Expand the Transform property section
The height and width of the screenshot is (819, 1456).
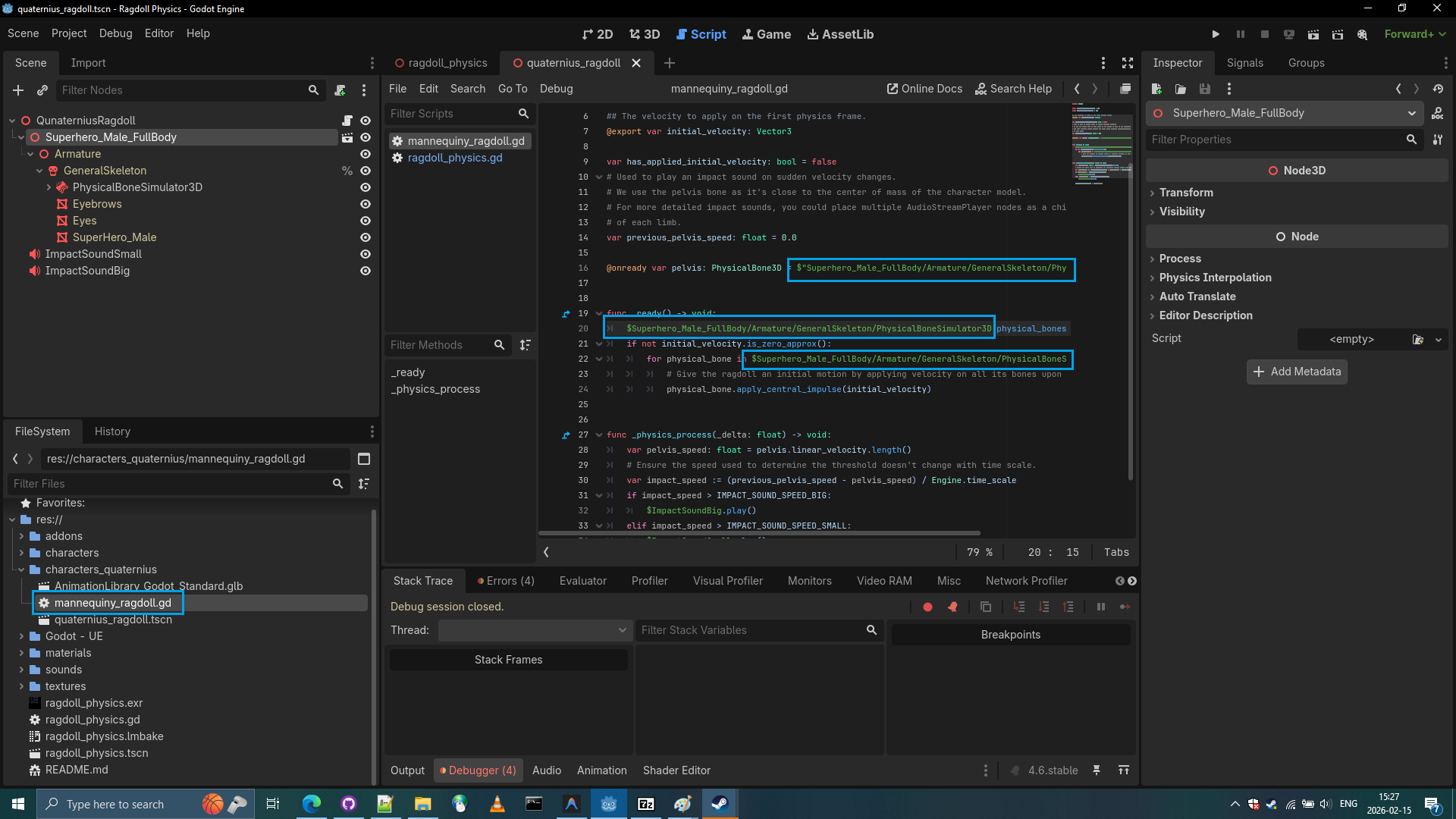tap(1186, 193)
